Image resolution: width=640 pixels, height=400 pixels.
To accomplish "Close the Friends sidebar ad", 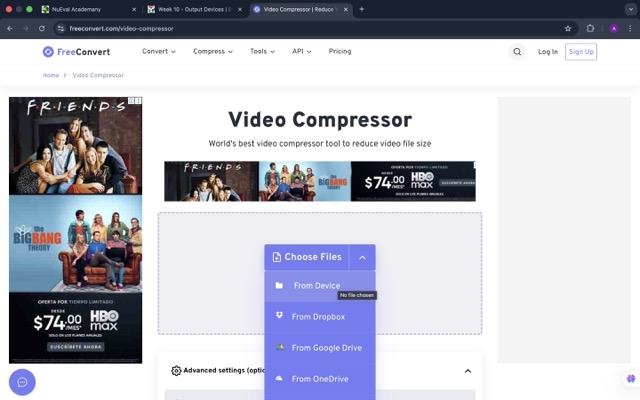I will [x=138, y=100].
